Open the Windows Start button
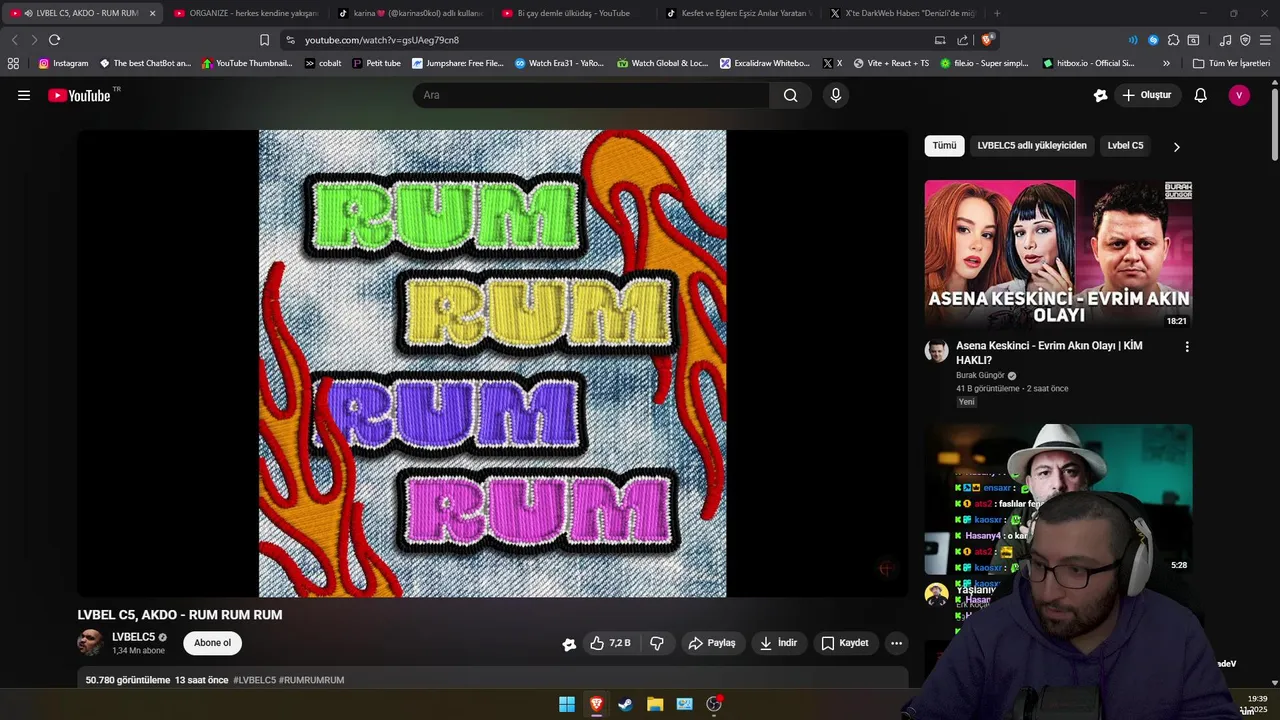Viewport: 1280px width, 720px height. tap(567, 704)
